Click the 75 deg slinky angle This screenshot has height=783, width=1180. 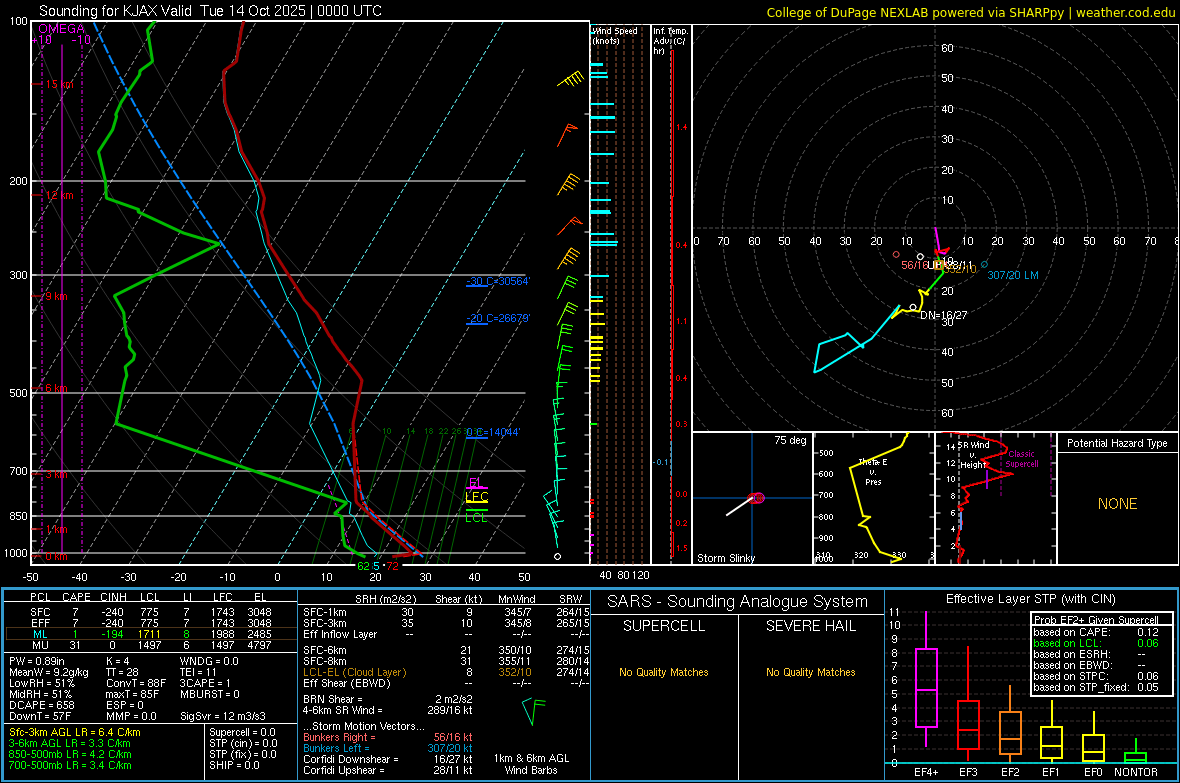pyautogui.click(x=790, y=440)
